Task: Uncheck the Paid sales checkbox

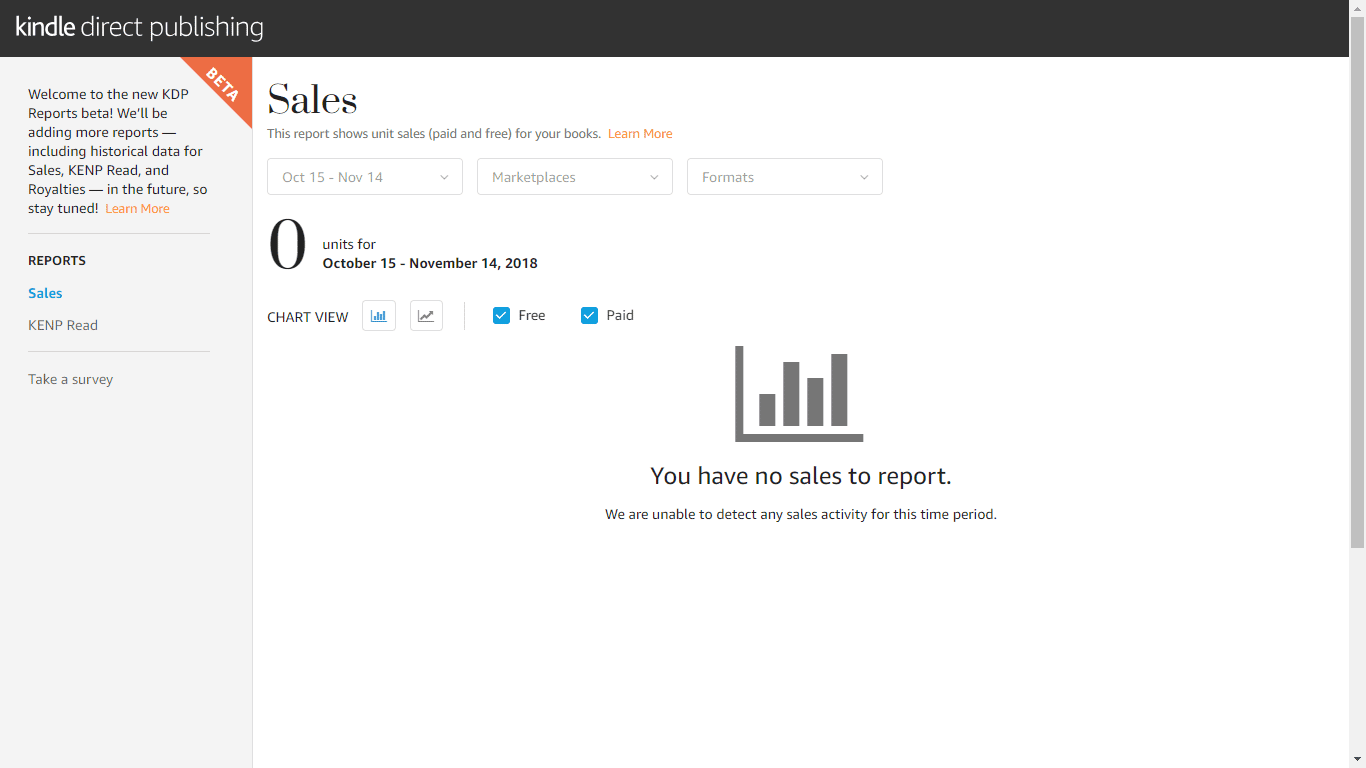Action: pyautogui.click(x=590, y=315)
